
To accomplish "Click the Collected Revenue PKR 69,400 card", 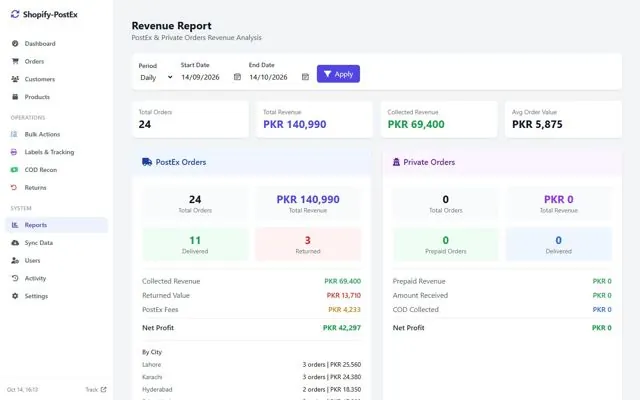I will tap(439, 119).
